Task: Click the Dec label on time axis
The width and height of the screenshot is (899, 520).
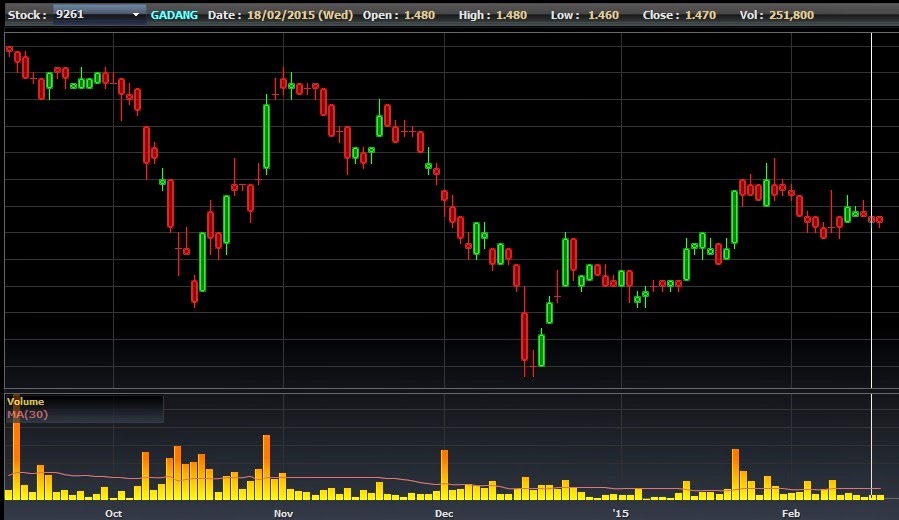Action: click(444, 513)
